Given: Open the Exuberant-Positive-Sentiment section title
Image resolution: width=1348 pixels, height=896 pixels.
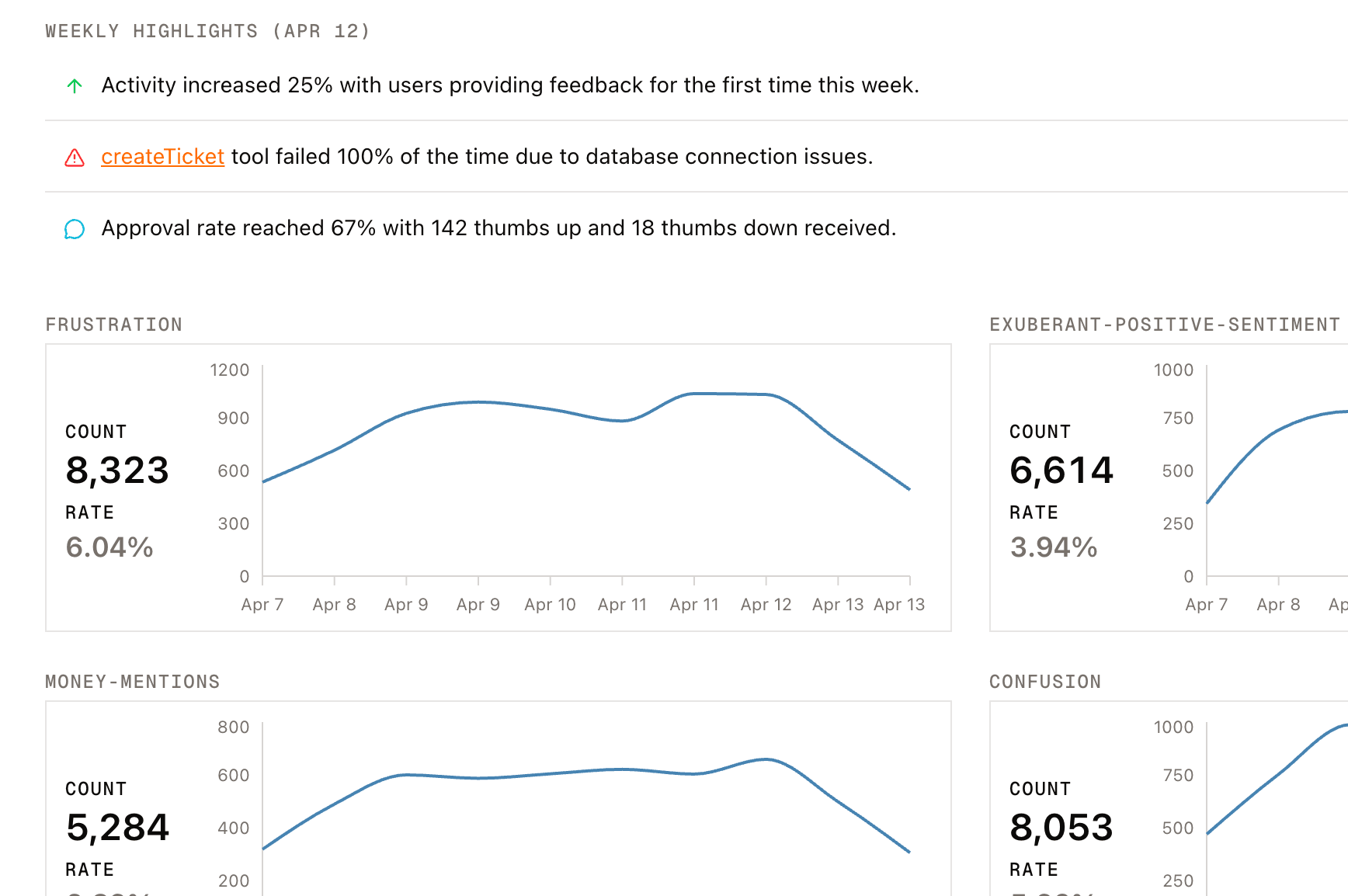Looking at the screenshot, I should point(1164,325).
